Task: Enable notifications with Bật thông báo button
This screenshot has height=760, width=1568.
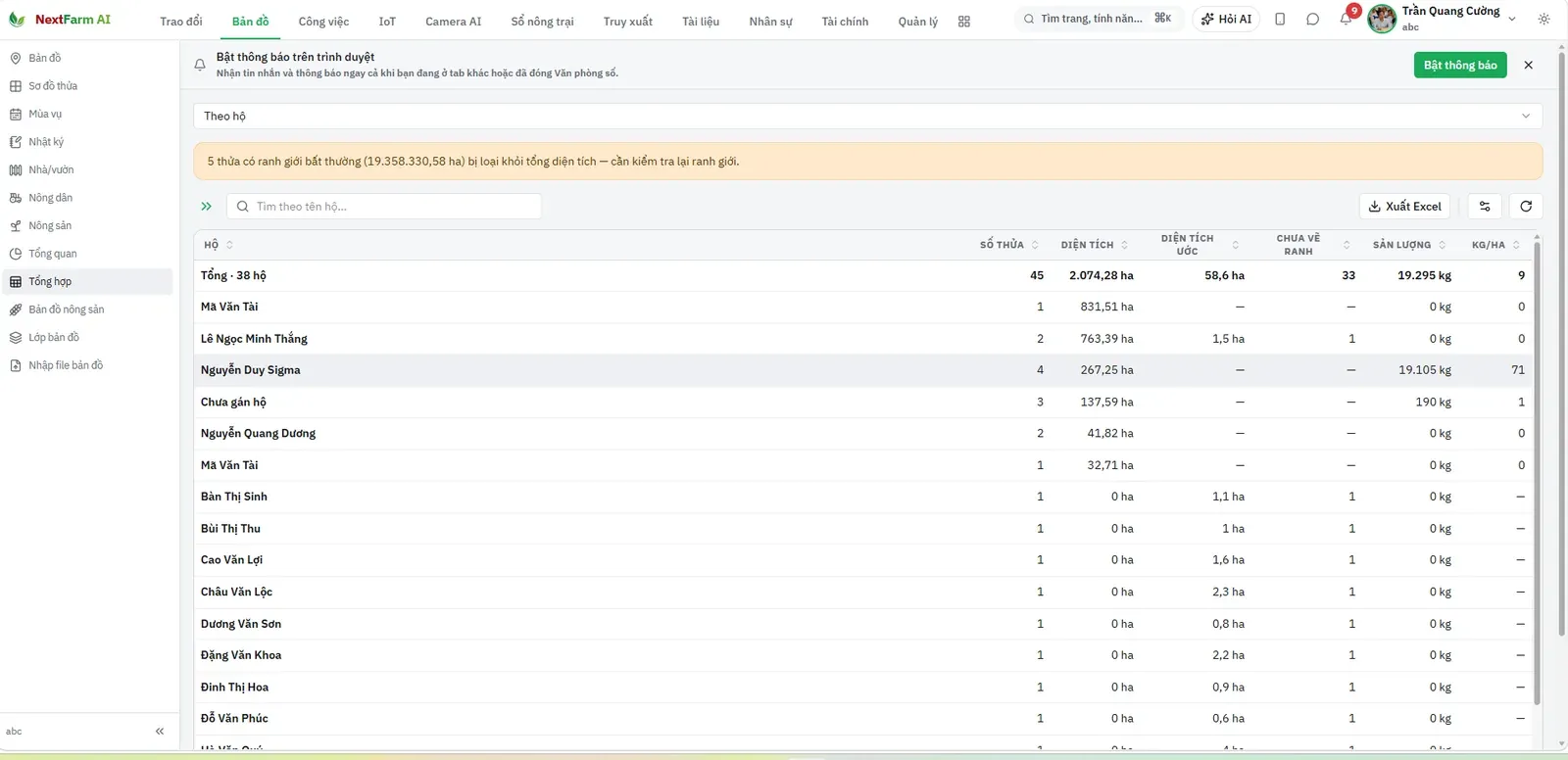Action: 1460,65
